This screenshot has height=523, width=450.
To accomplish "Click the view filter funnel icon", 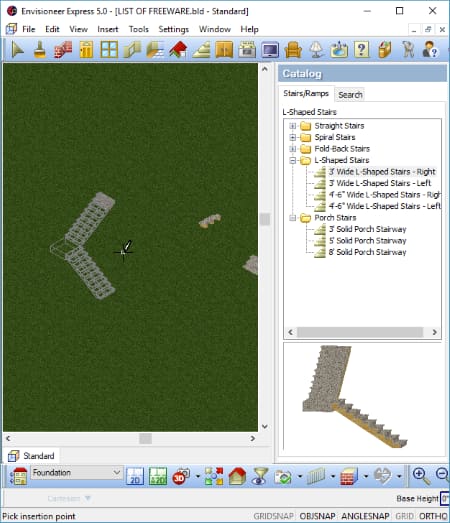I will coord(260,476).
